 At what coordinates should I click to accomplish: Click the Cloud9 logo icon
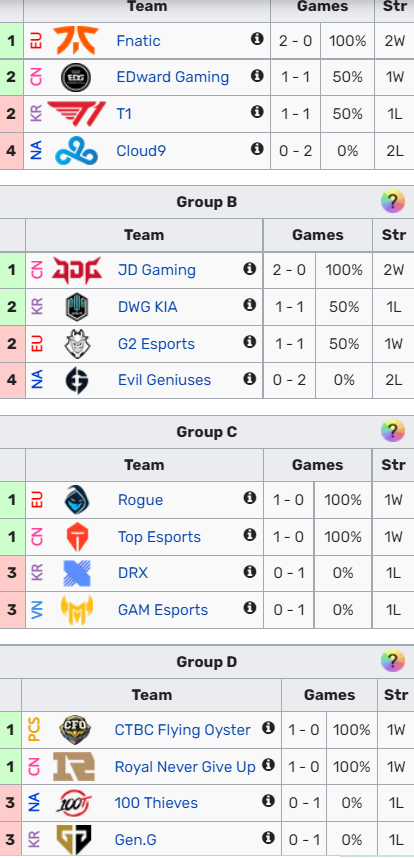pos(77,150)
